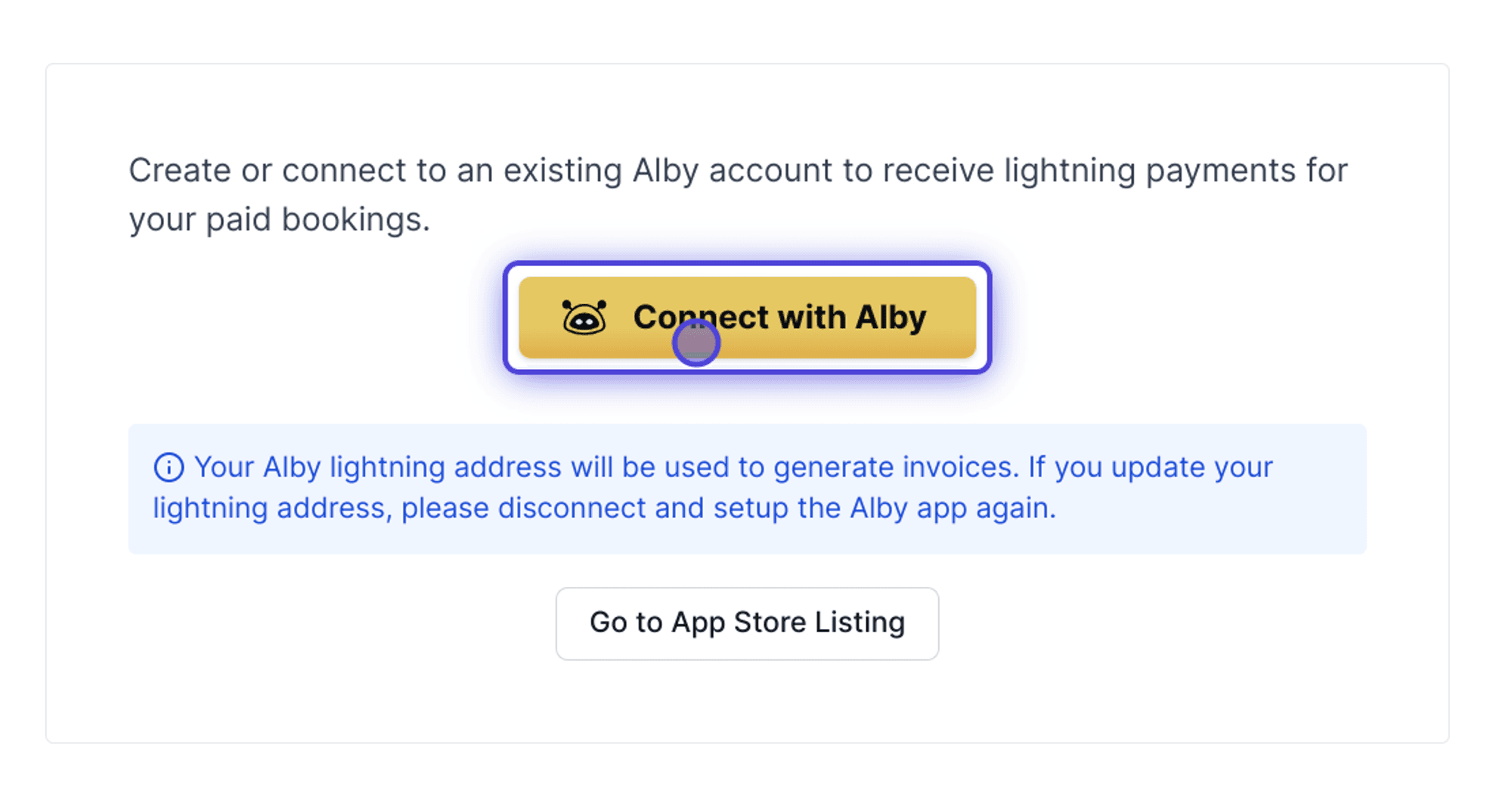This screenshot has width=1512, height=791.
Task: Click the 'Connect with Alby' label text
Action: (x=779, y=317)
